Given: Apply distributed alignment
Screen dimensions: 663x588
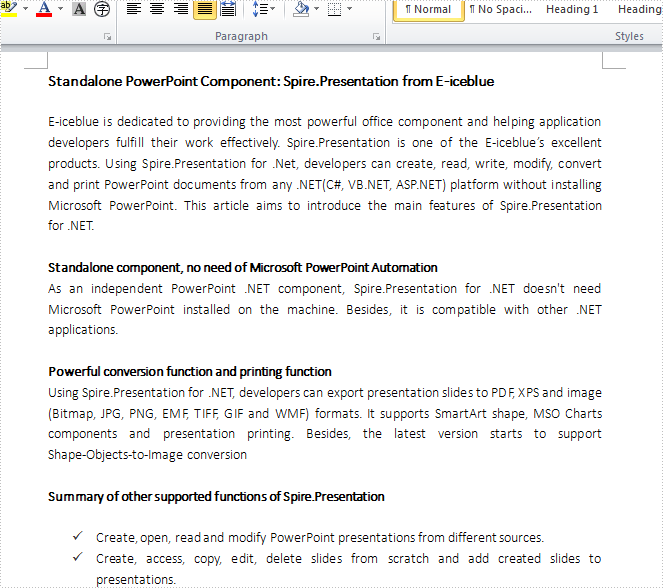Looking at the screenshot, I should [x=228, y=9].
